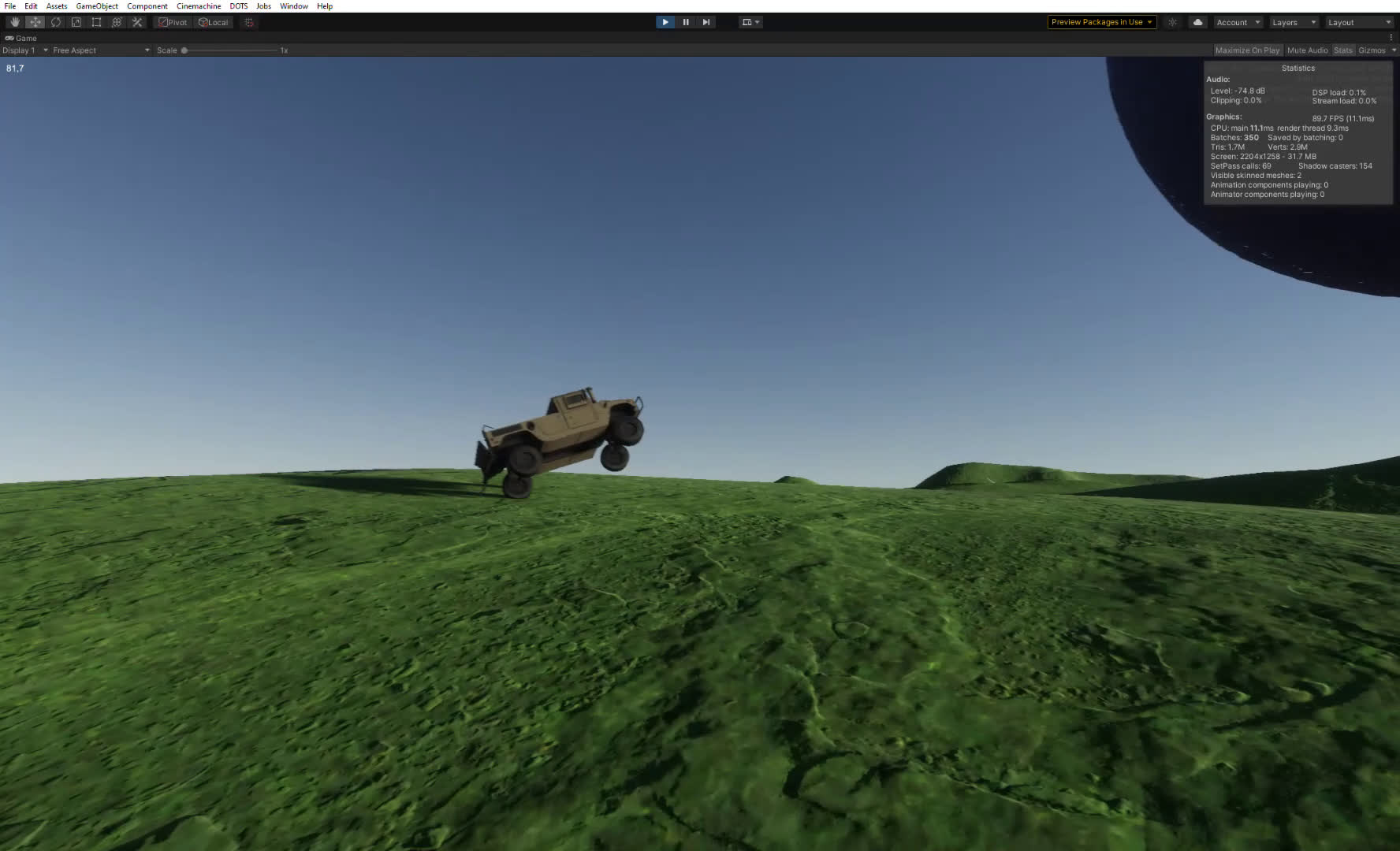Hide the Stats overlay
1400x851 pixels.
(x=1342, y=50)
